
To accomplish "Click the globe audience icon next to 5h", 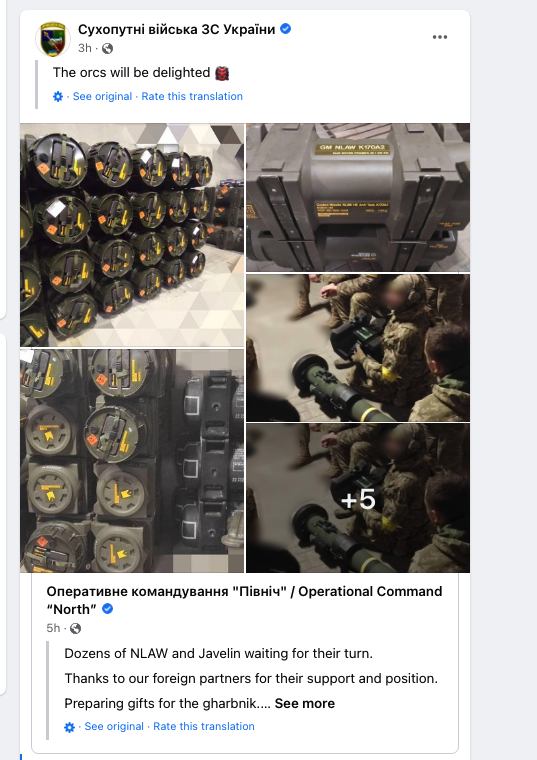I will tap(76, 629).
